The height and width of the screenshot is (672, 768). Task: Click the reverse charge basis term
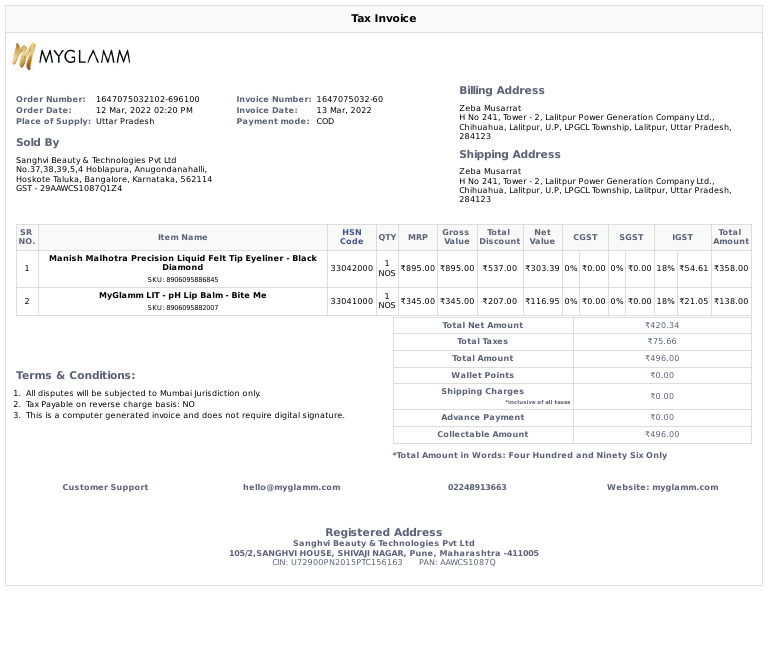point(110,405)
